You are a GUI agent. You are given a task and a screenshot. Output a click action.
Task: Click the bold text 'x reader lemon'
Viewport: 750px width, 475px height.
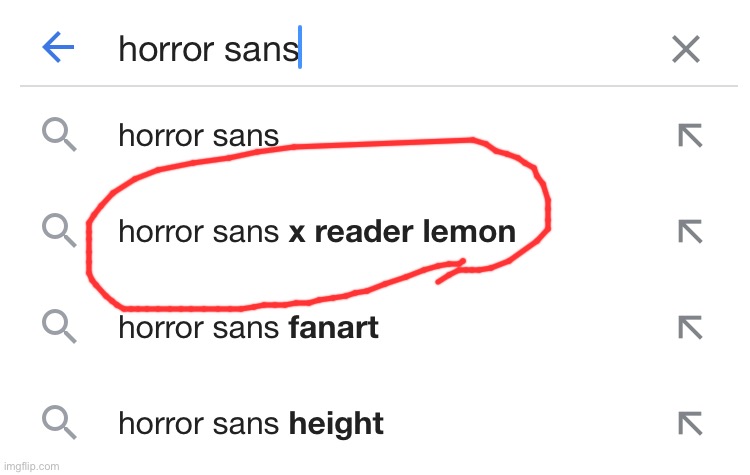402,232
